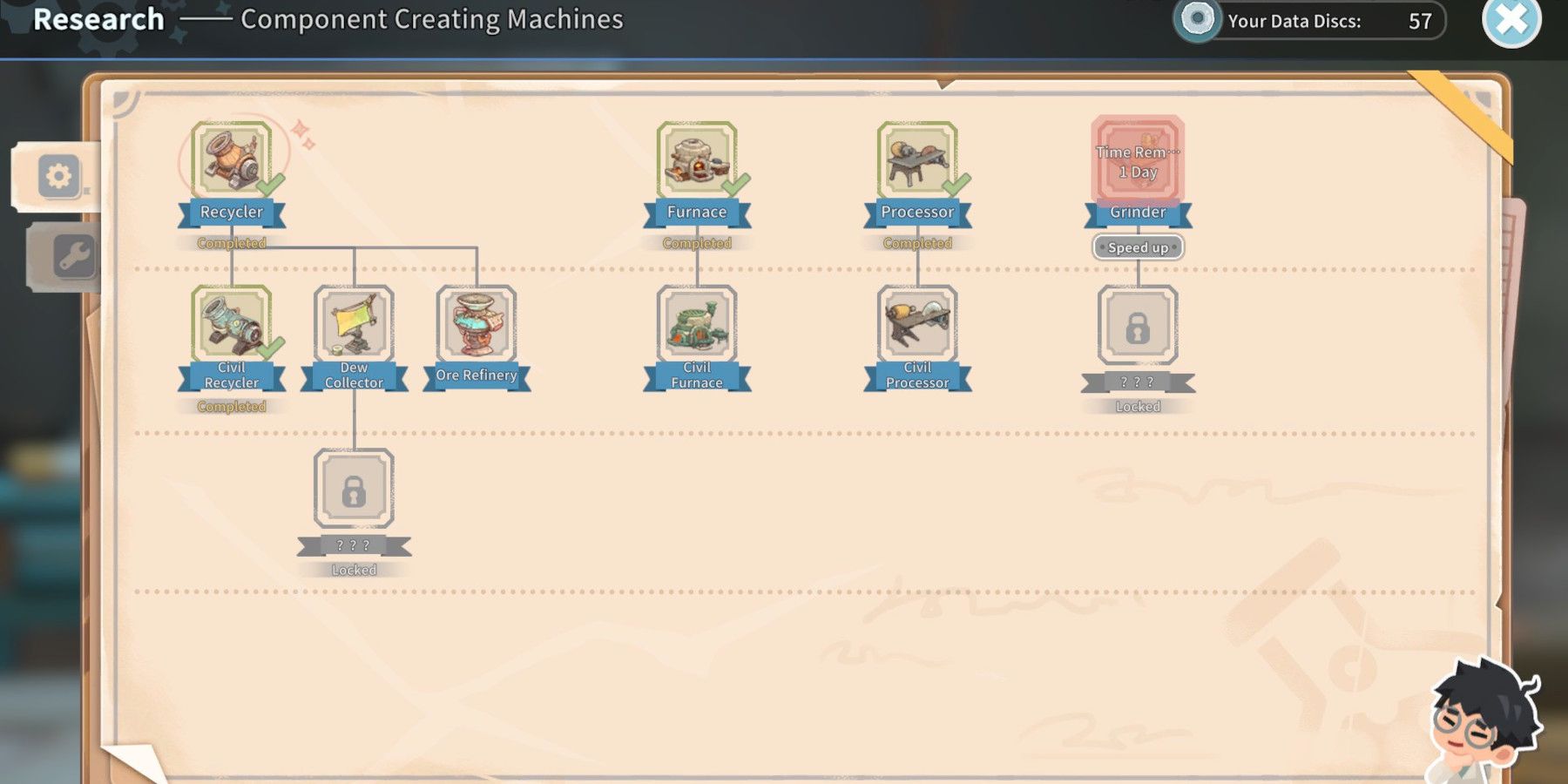This screenshot has width=1568, height=784.
Task: Click the Research title text
Action: point(98,19)
